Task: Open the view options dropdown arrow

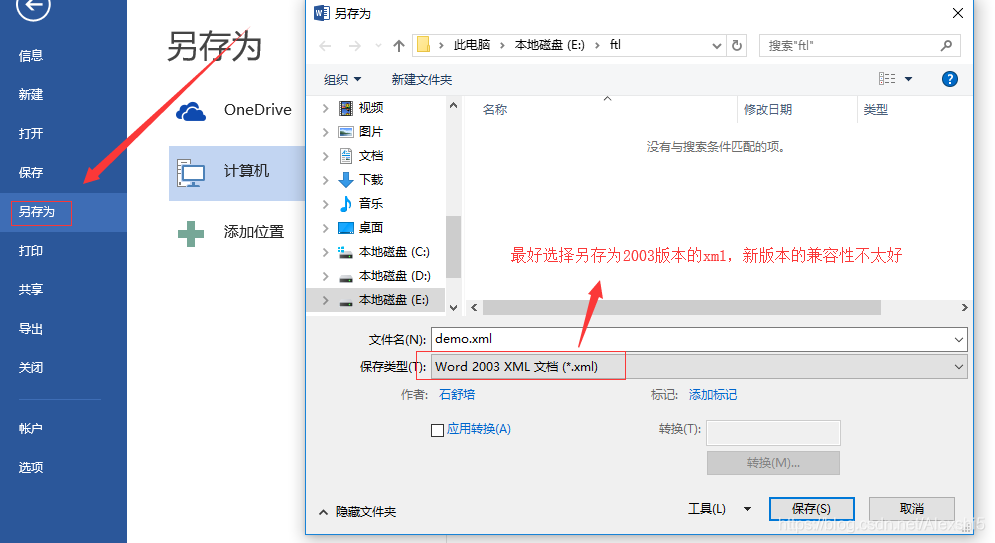Action: 908,79
